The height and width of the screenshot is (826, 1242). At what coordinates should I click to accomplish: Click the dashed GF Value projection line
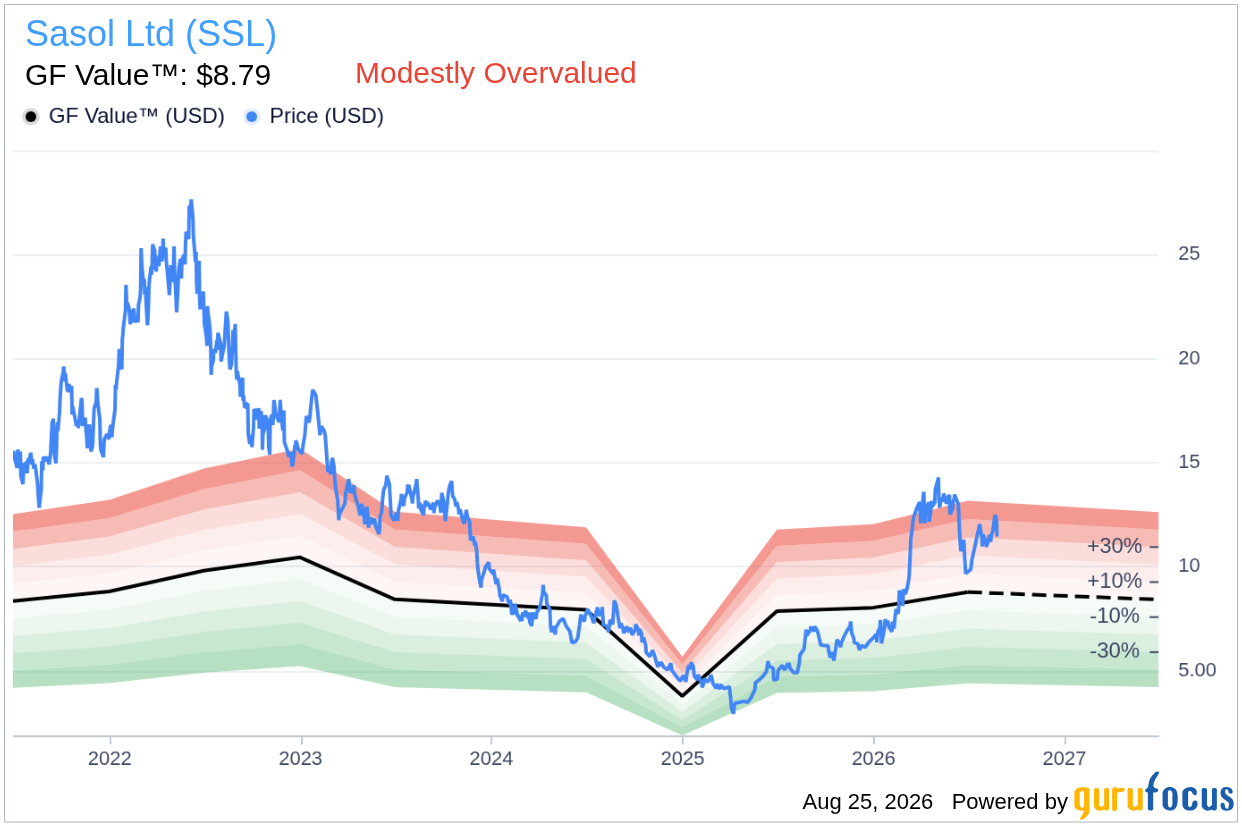coord(1064,596)
